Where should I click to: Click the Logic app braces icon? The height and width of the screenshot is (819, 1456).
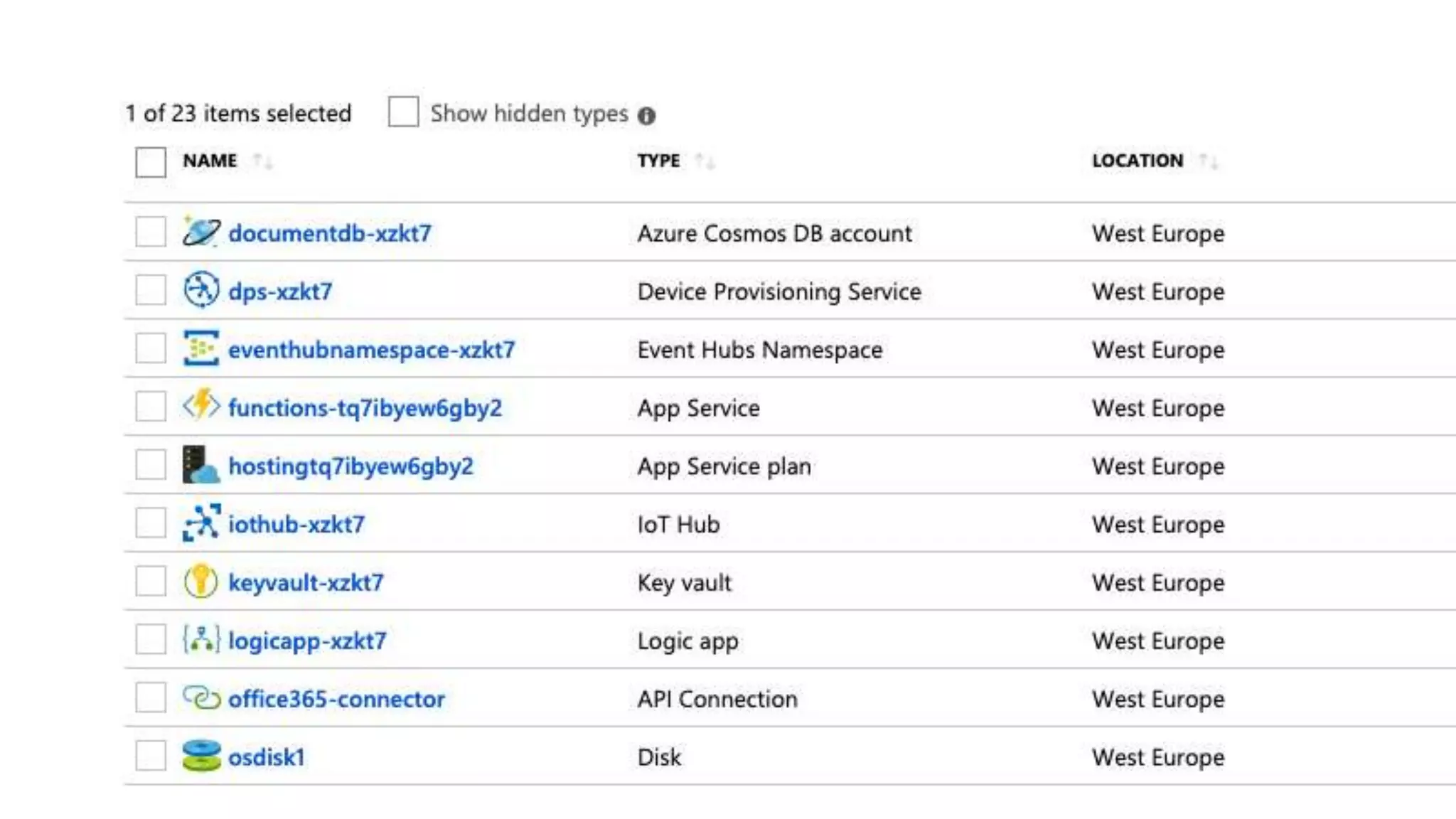pos(201,640)
